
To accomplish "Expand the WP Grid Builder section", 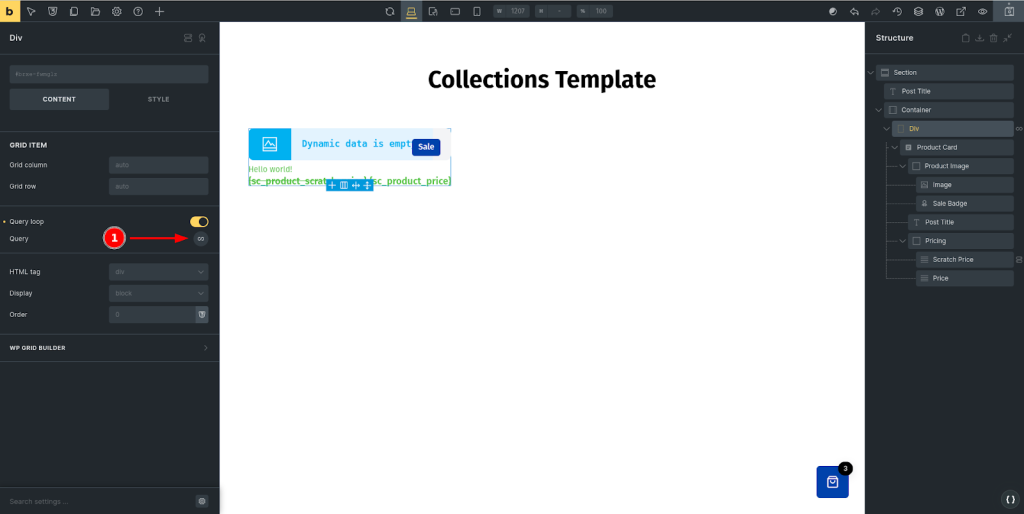I will 109,348.
